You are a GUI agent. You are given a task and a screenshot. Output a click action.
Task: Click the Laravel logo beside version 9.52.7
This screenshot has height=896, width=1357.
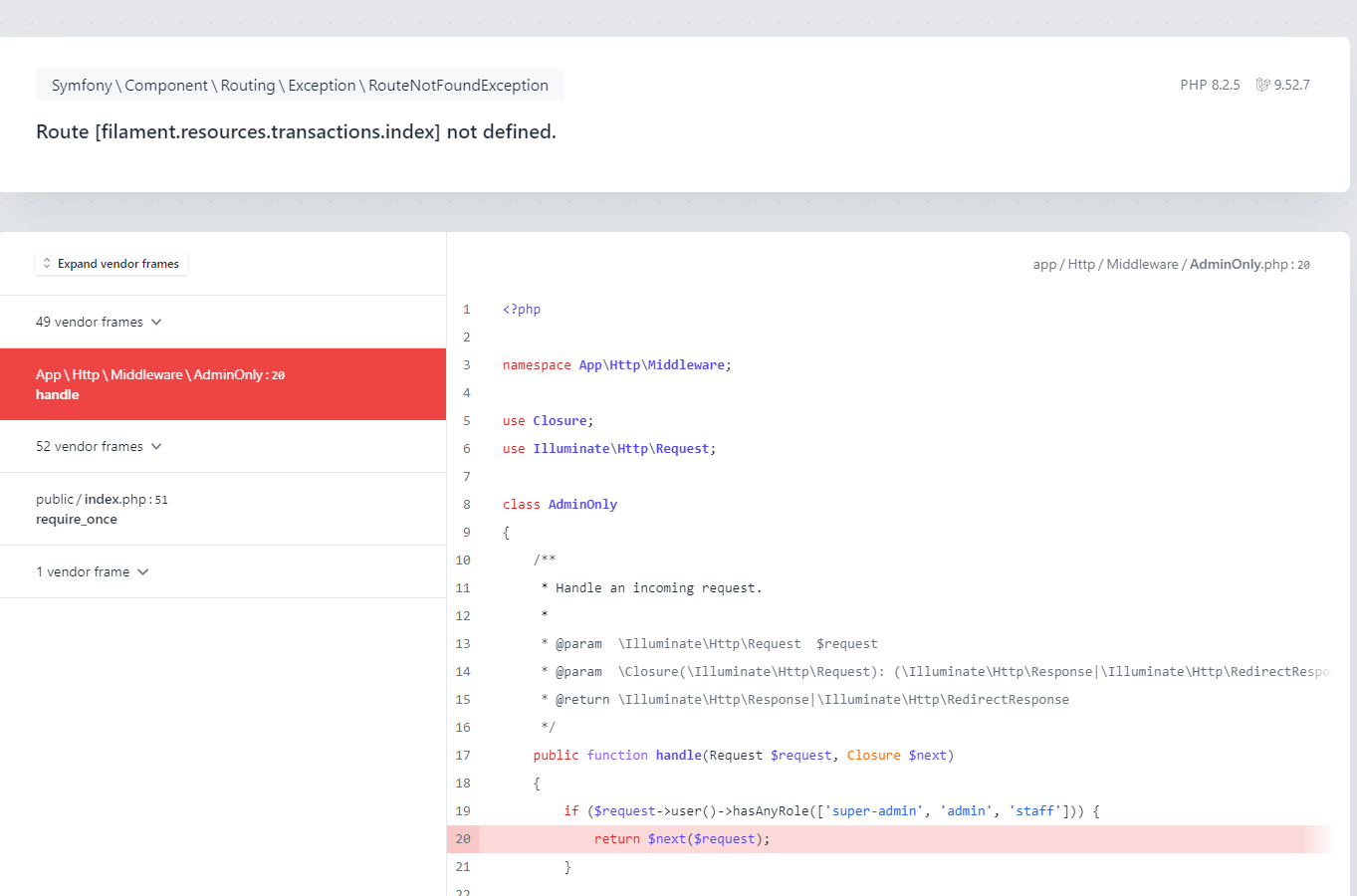(1262, 85)
